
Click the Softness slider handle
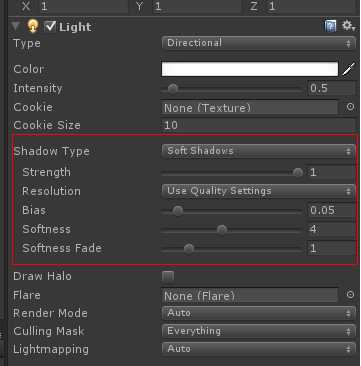tap(222, 229)
